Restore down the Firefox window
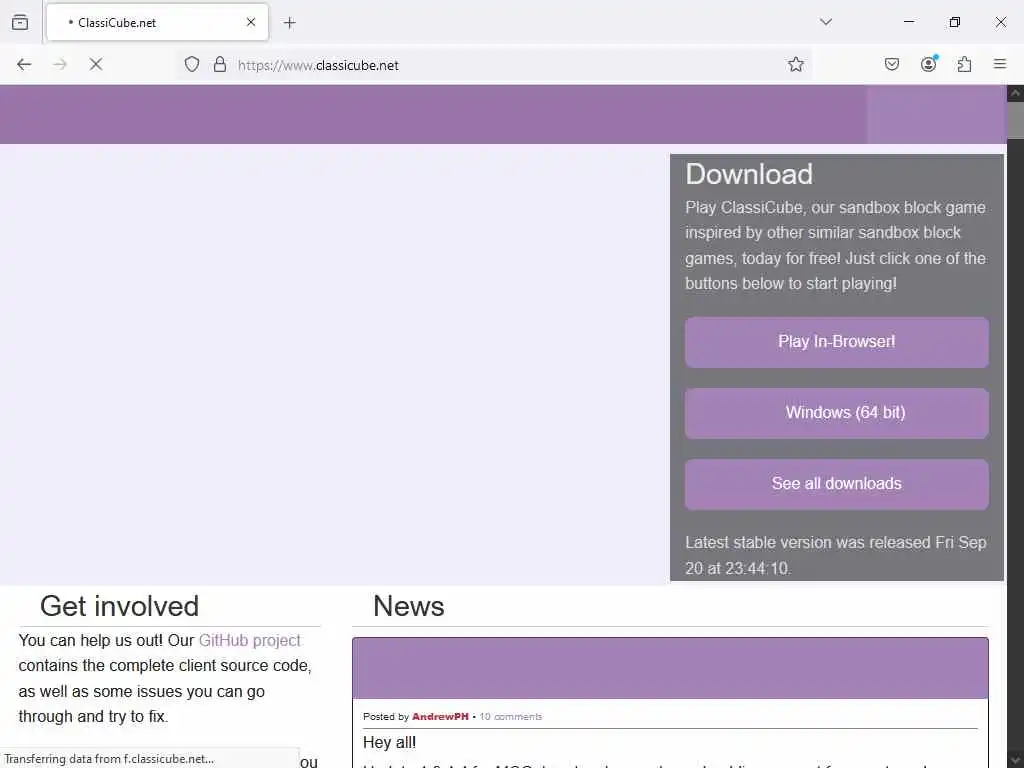 tap(955, 22)
